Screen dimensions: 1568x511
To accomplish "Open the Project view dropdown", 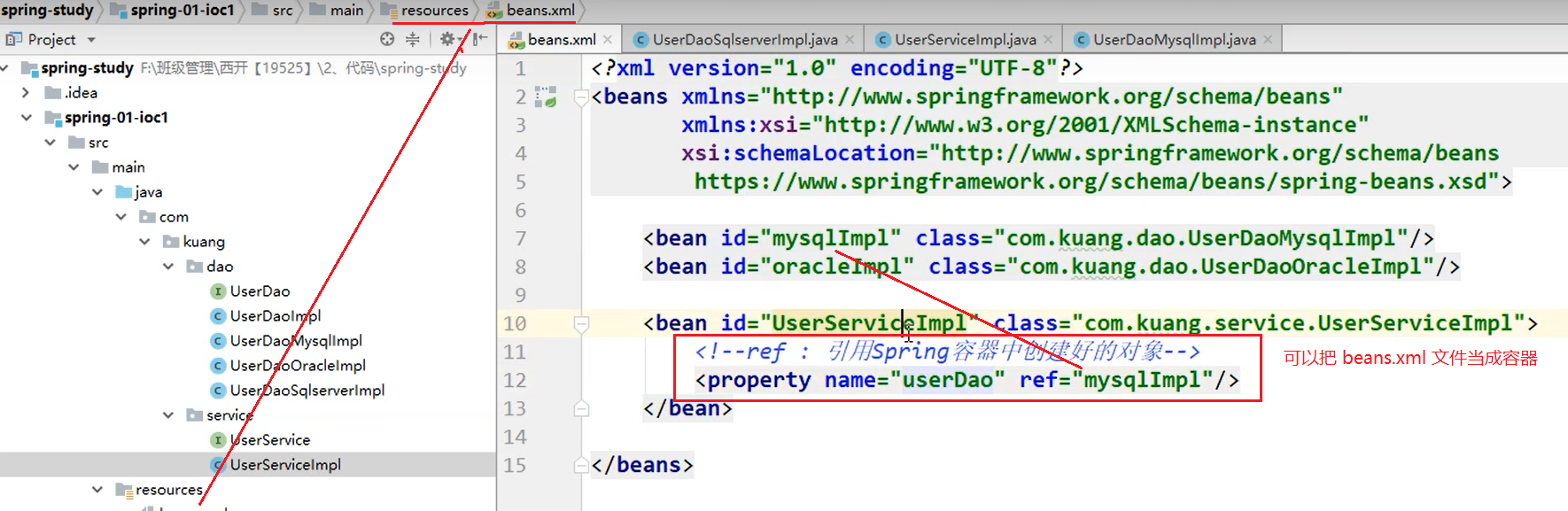I will [x=91, y=40].
